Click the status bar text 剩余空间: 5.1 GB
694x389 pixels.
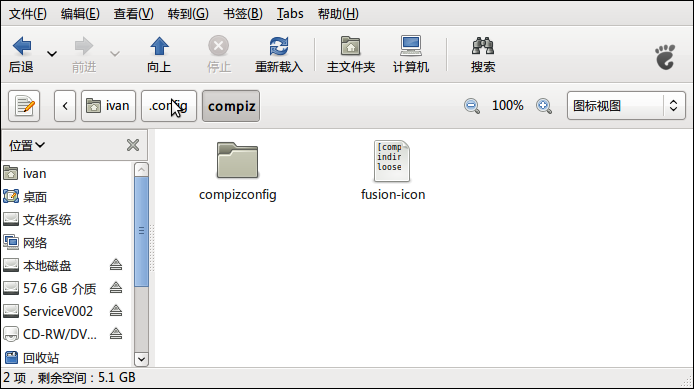[x=86, y=377]
